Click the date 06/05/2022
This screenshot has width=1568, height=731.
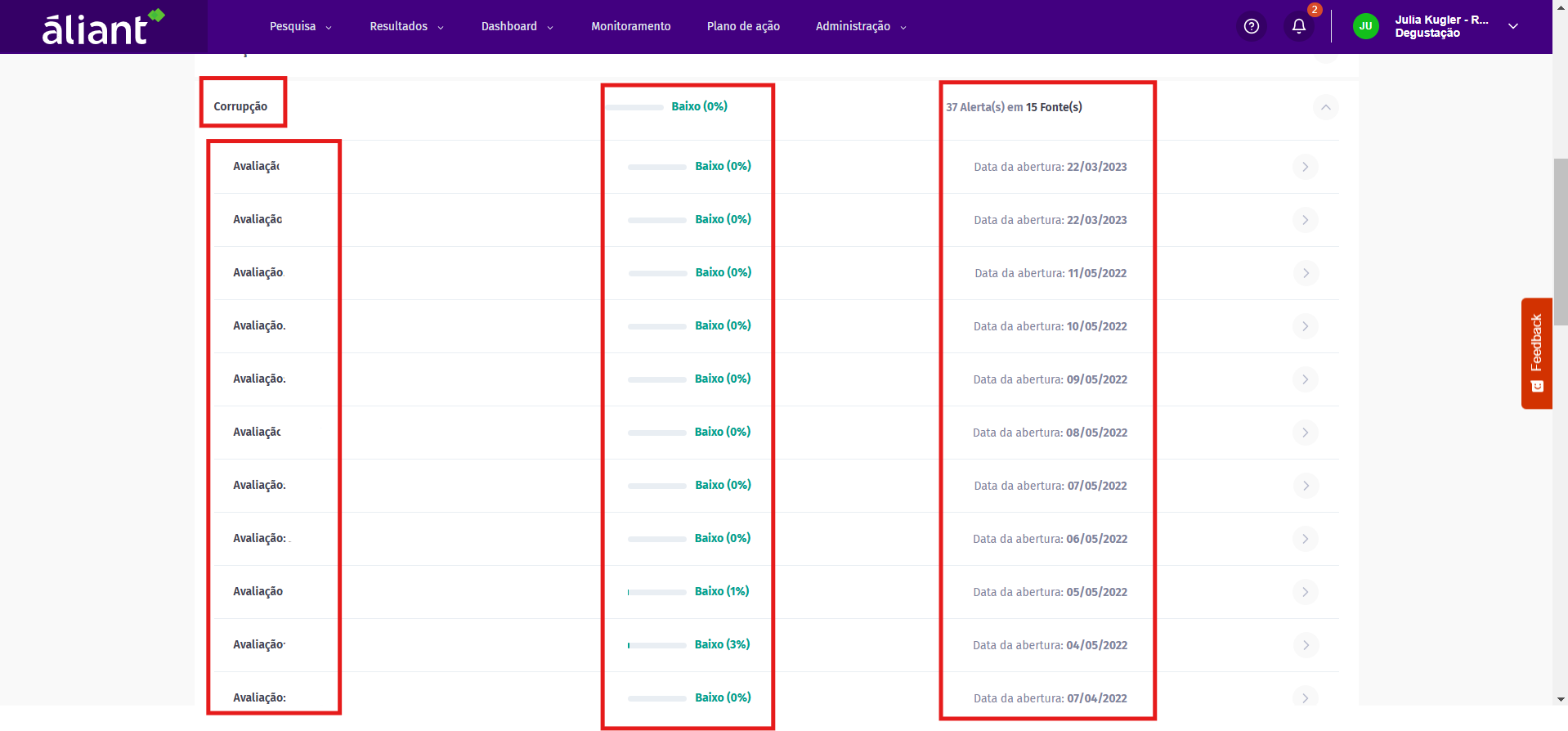point(1097,539)
